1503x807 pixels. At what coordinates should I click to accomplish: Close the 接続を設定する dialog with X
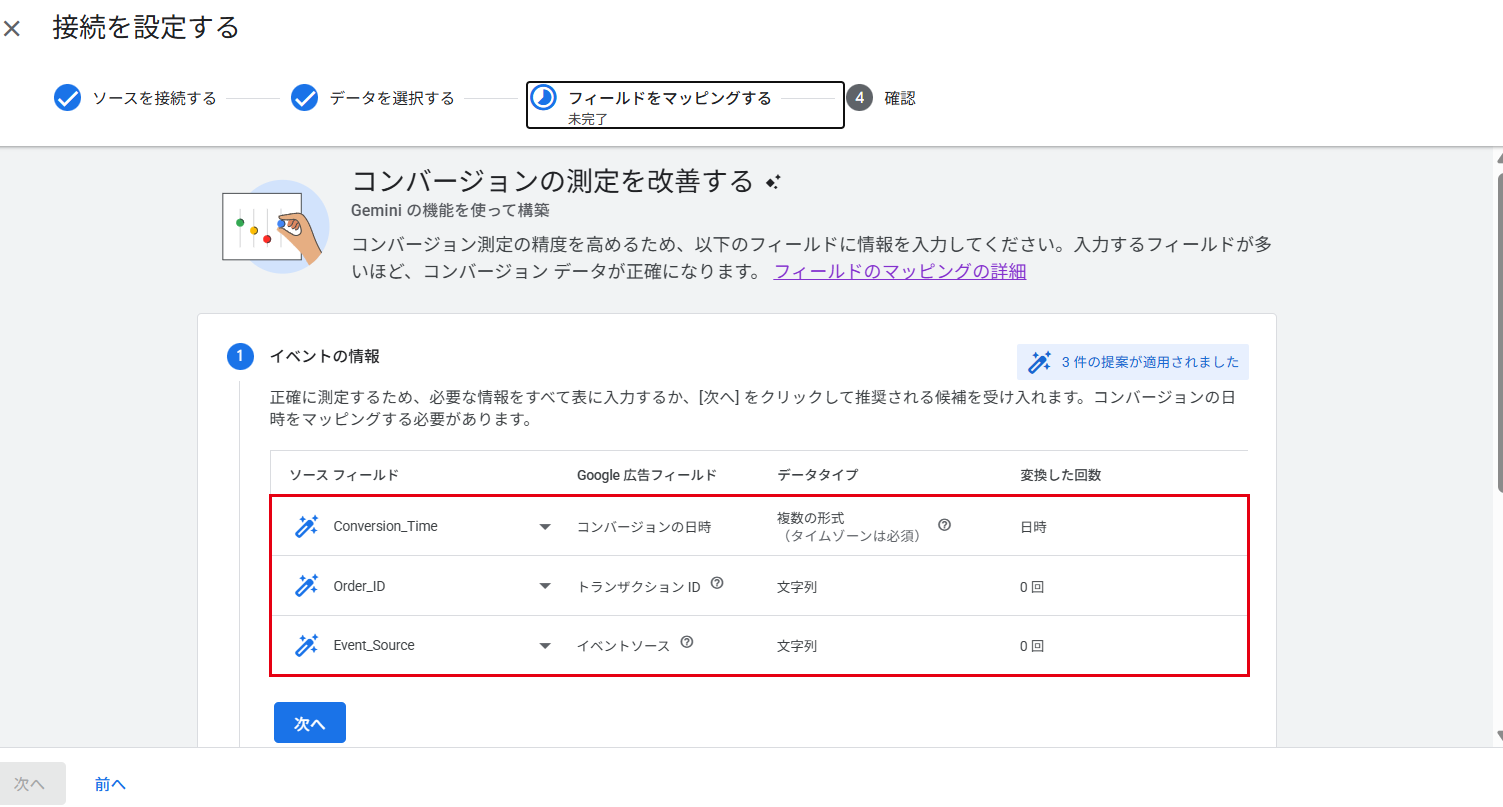tap(12, 28)
